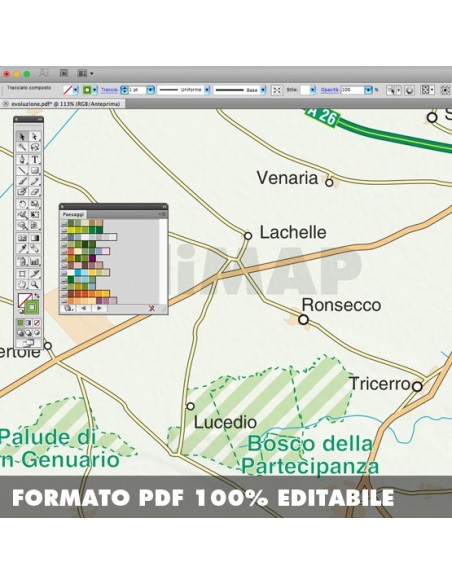Open opacity percentage dropdown arrow
The width and height of the screenshot is (452, 584).
coord(369,90)
